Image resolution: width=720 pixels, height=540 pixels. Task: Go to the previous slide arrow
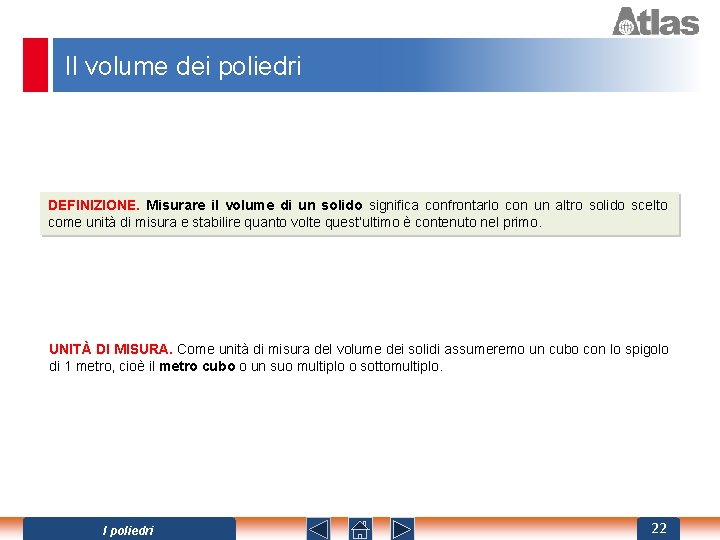[318, 529]
